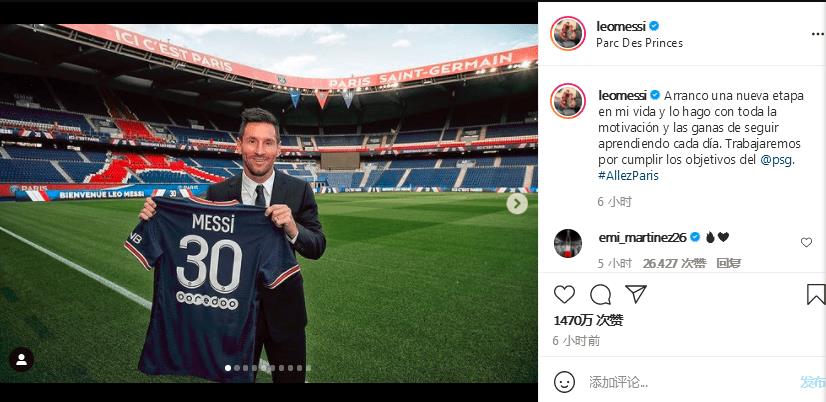Go to next photo with arrow
Screen dimensions: 826x402
(517, 203)
